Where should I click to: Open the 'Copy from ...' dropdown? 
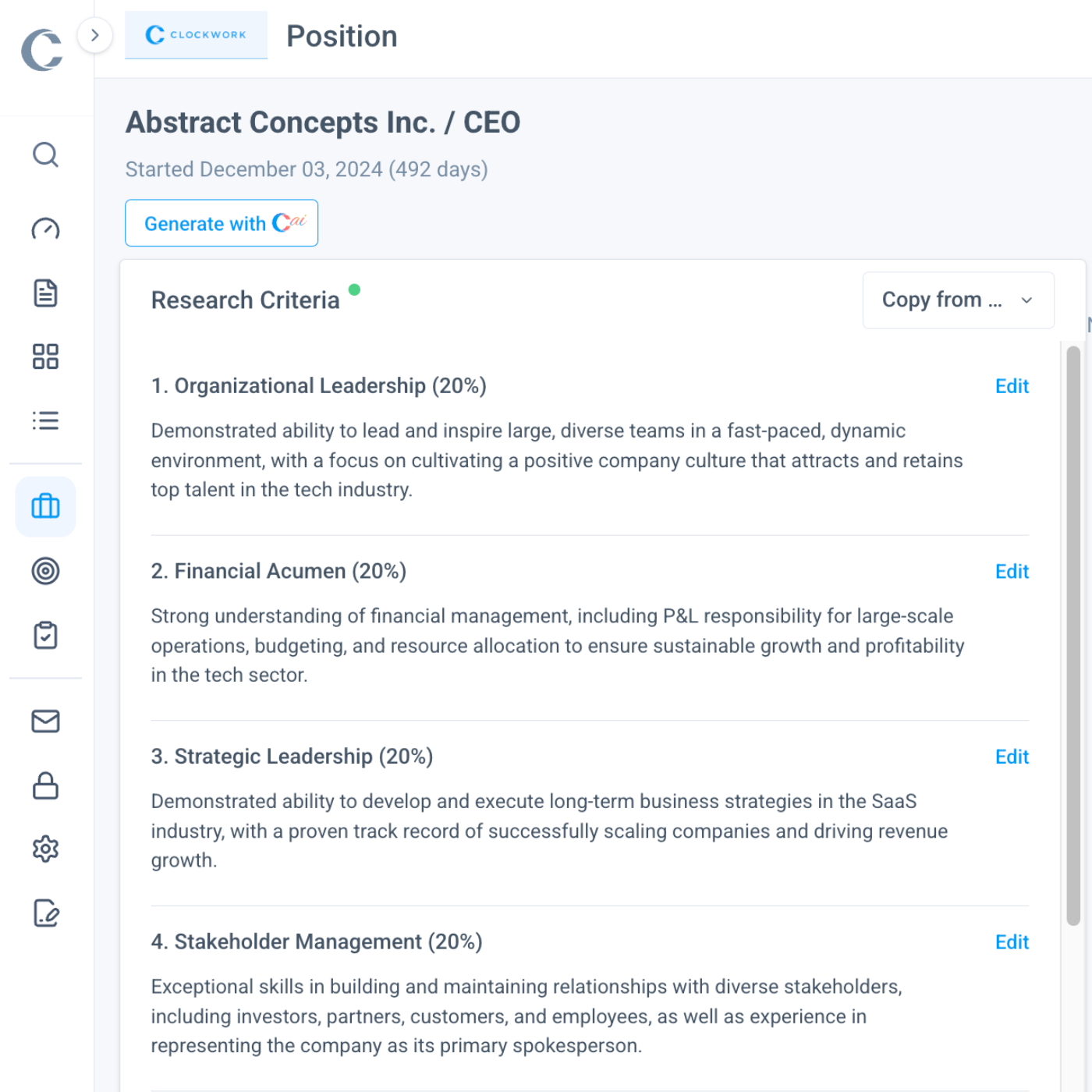[958, 300]
